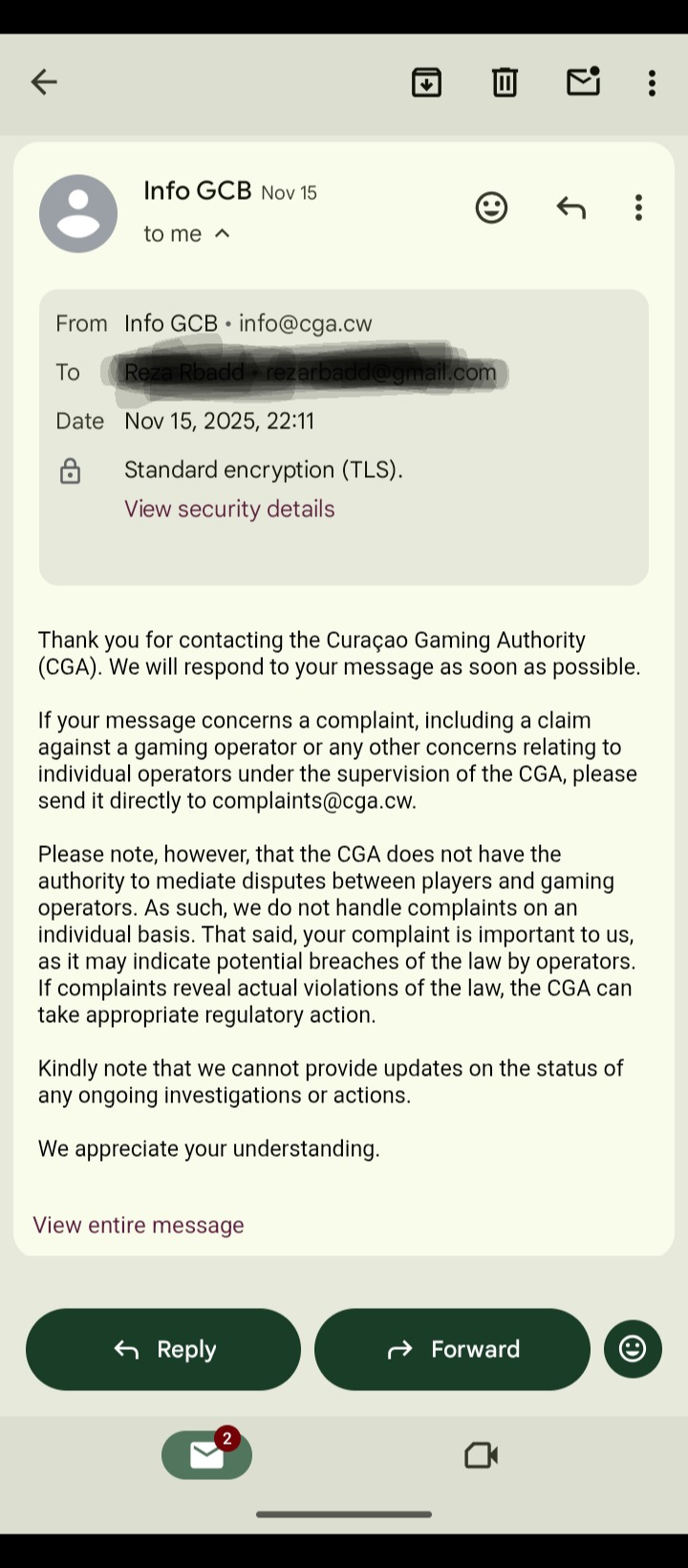688x1568 pixels.
Task: Add emoji reaction beside sender name
Action: tap(491, 207)
